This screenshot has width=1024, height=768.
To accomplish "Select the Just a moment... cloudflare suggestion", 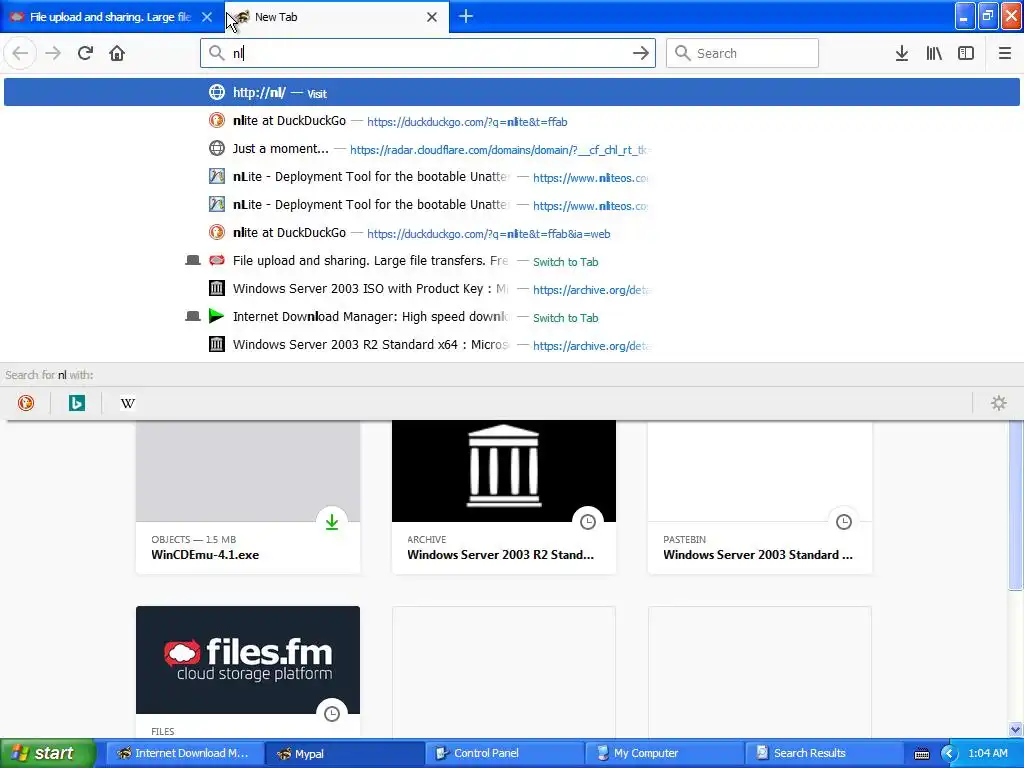I will point(511,149).
